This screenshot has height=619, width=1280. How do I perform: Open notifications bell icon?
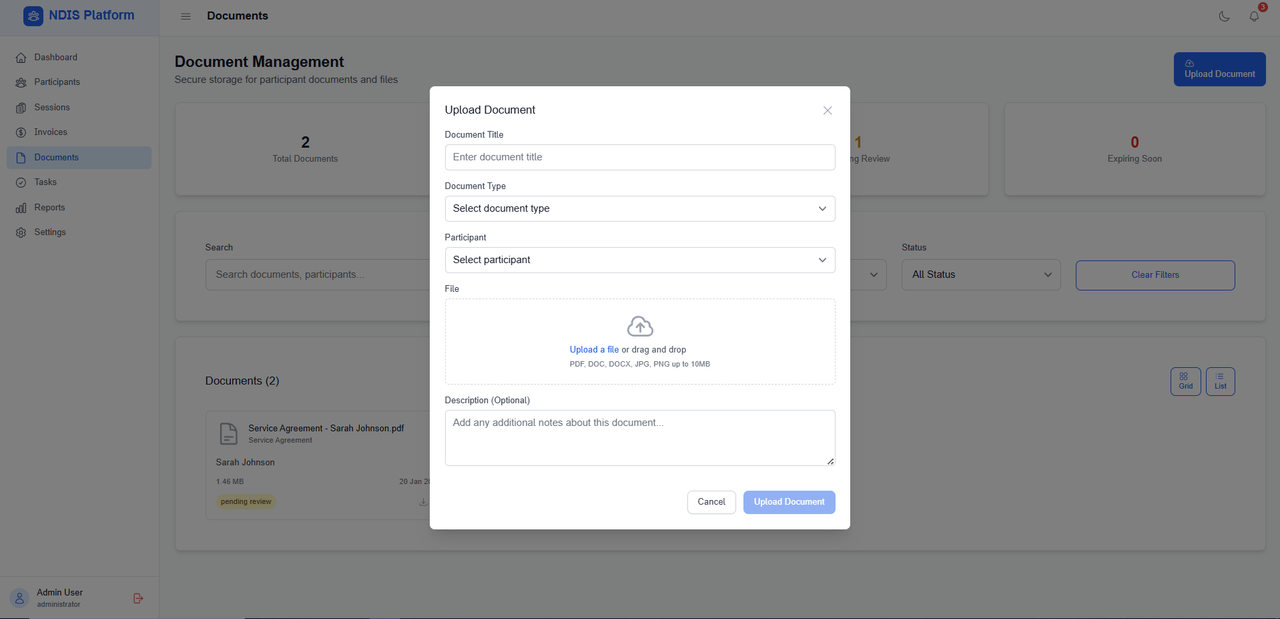tap(1254, 16)
